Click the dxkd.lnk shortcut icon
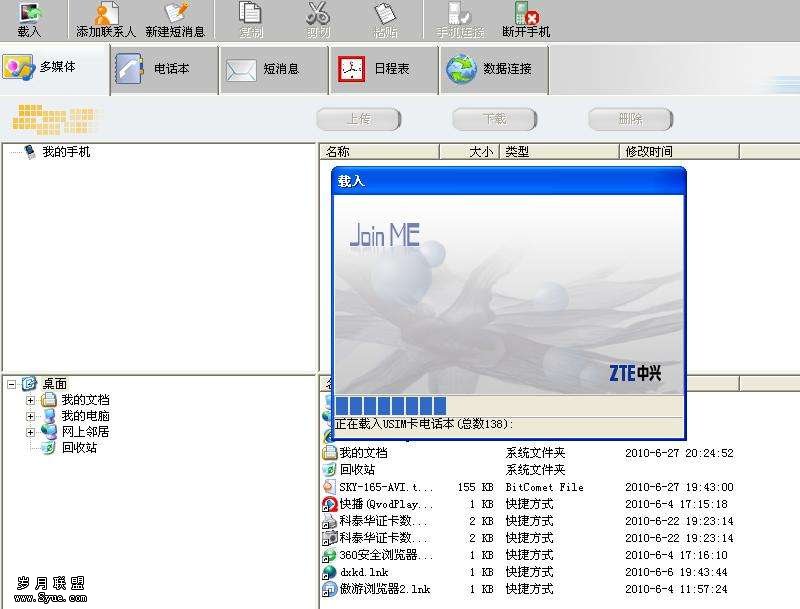 point(330,572)
